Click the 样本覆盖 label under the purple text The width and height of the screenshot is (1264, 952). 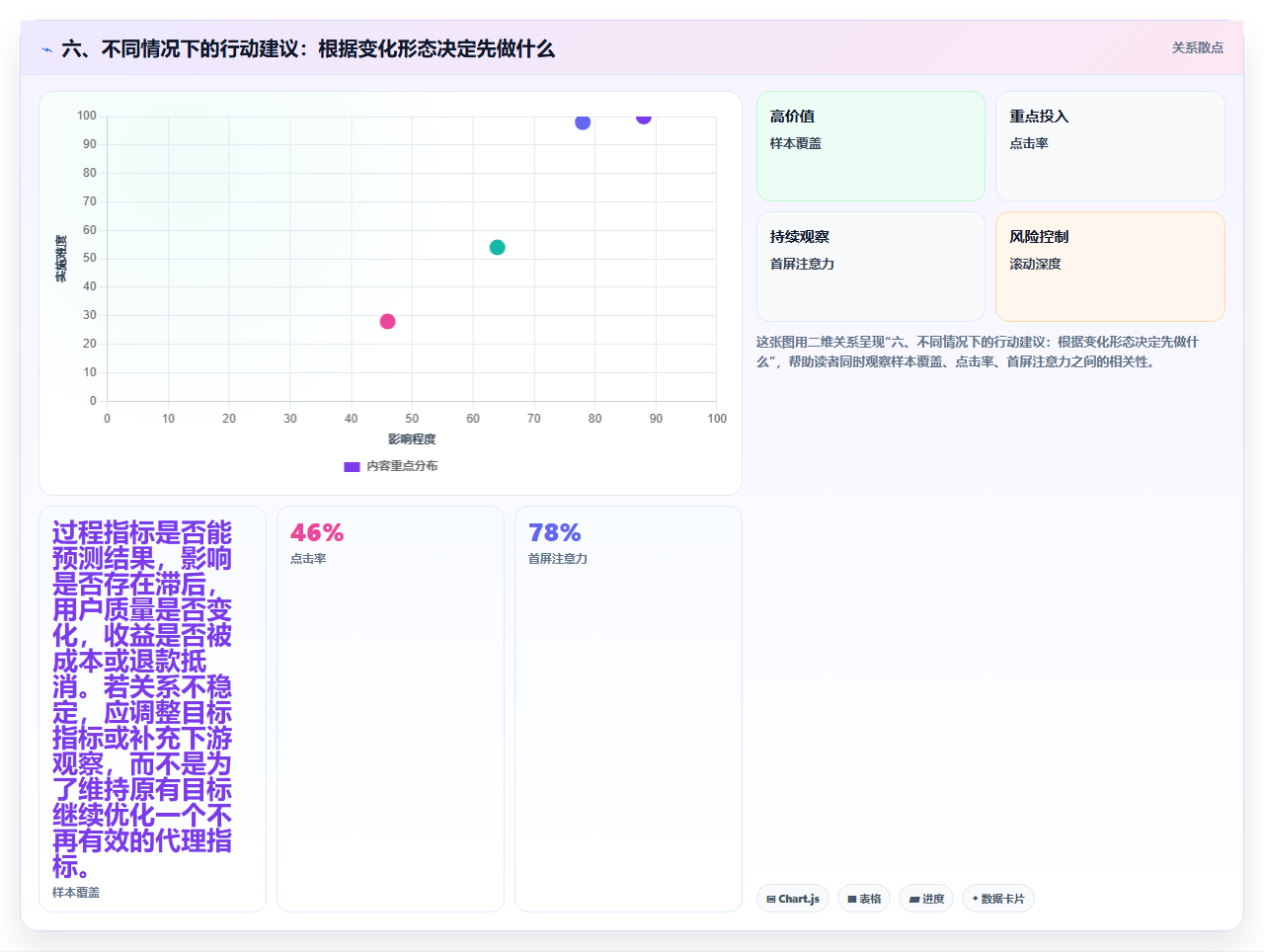coord(76,893)
